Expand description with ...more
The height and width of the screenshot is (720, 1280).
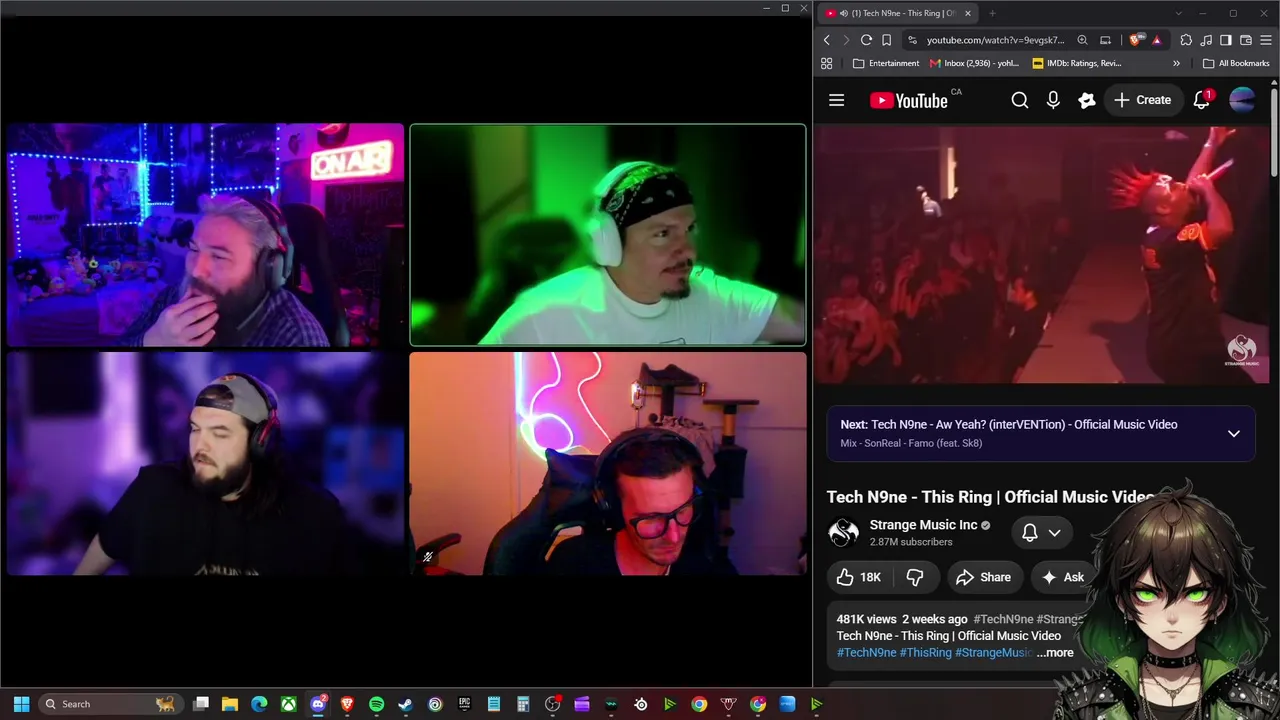pyautogui.click(x=1055, y=653)
